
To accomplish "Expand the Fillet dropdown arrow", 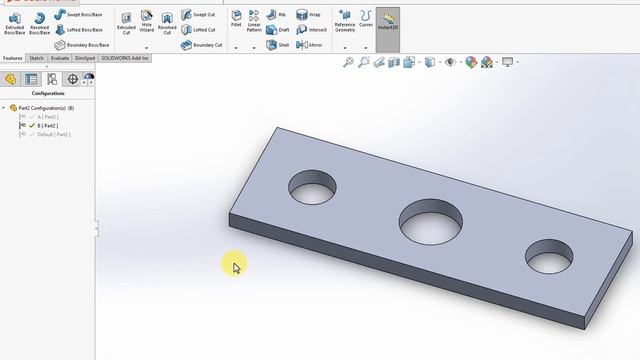I will [x=236, y=48].
